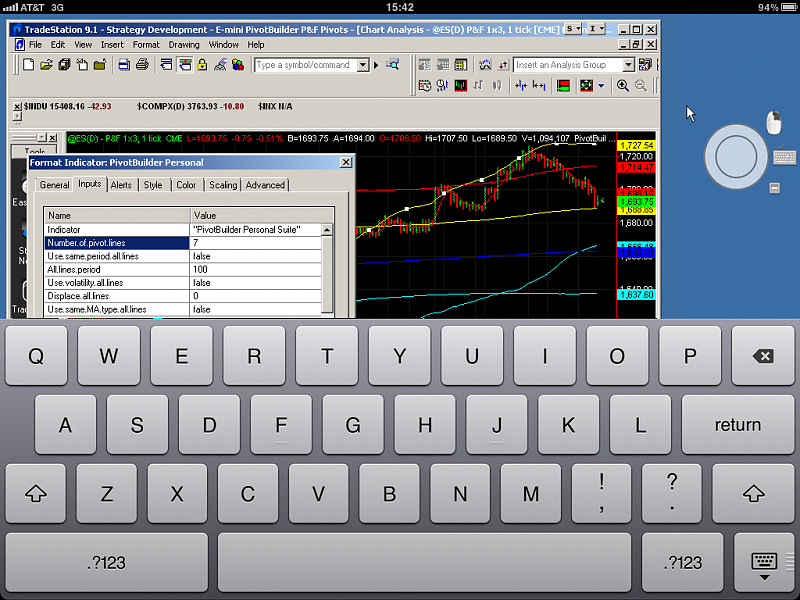800x600 pixels.
Task: Click the padlock icon in the toolbar
Action: (x=202, y=65)
